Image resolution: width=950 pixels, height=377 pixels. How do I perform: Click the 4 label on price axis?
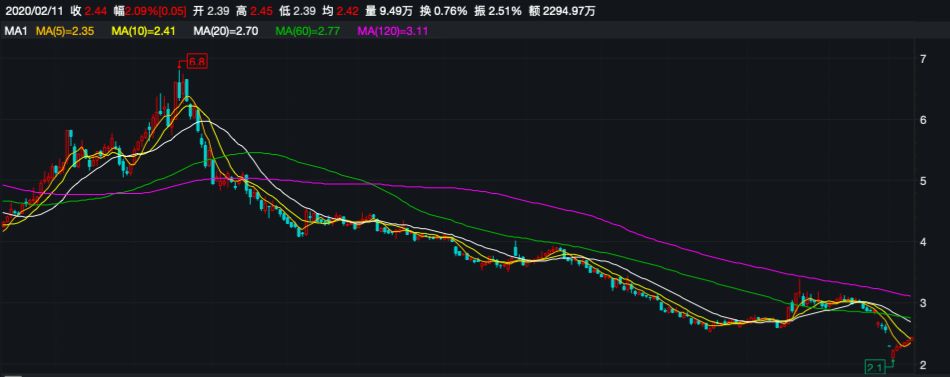[923, 242]
